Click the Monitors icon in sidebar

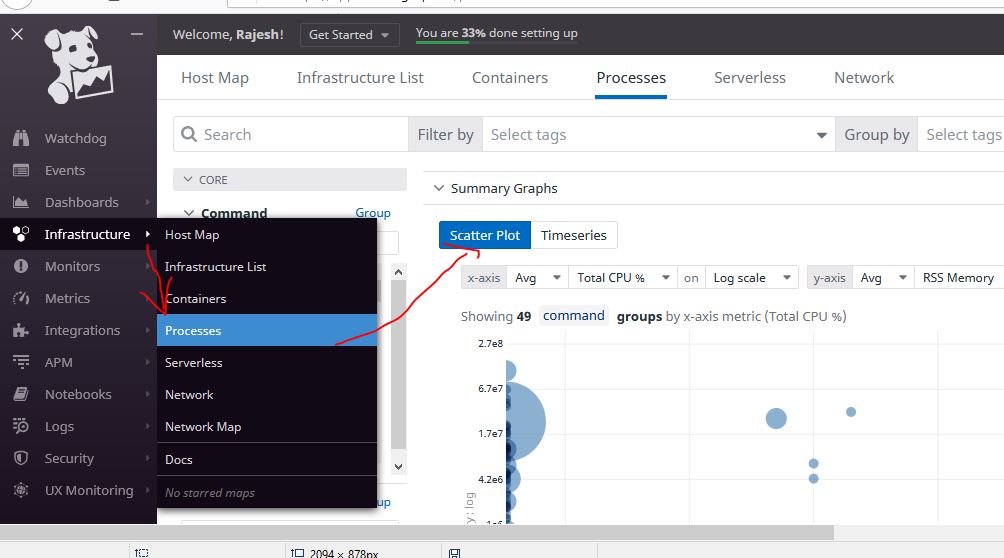point(21,267)
